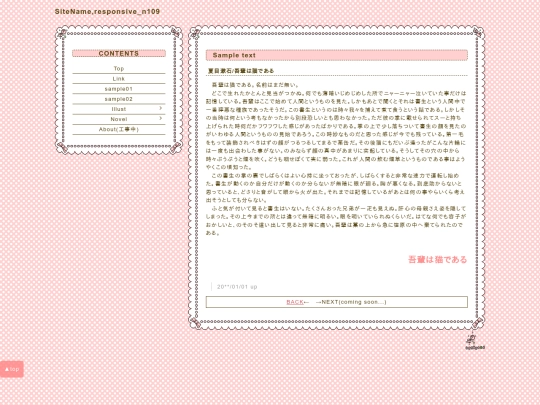Expand the Novel submenu arrow
This screenshot has height=405, width=540.
pyautogui.click(x=160, y=118)
